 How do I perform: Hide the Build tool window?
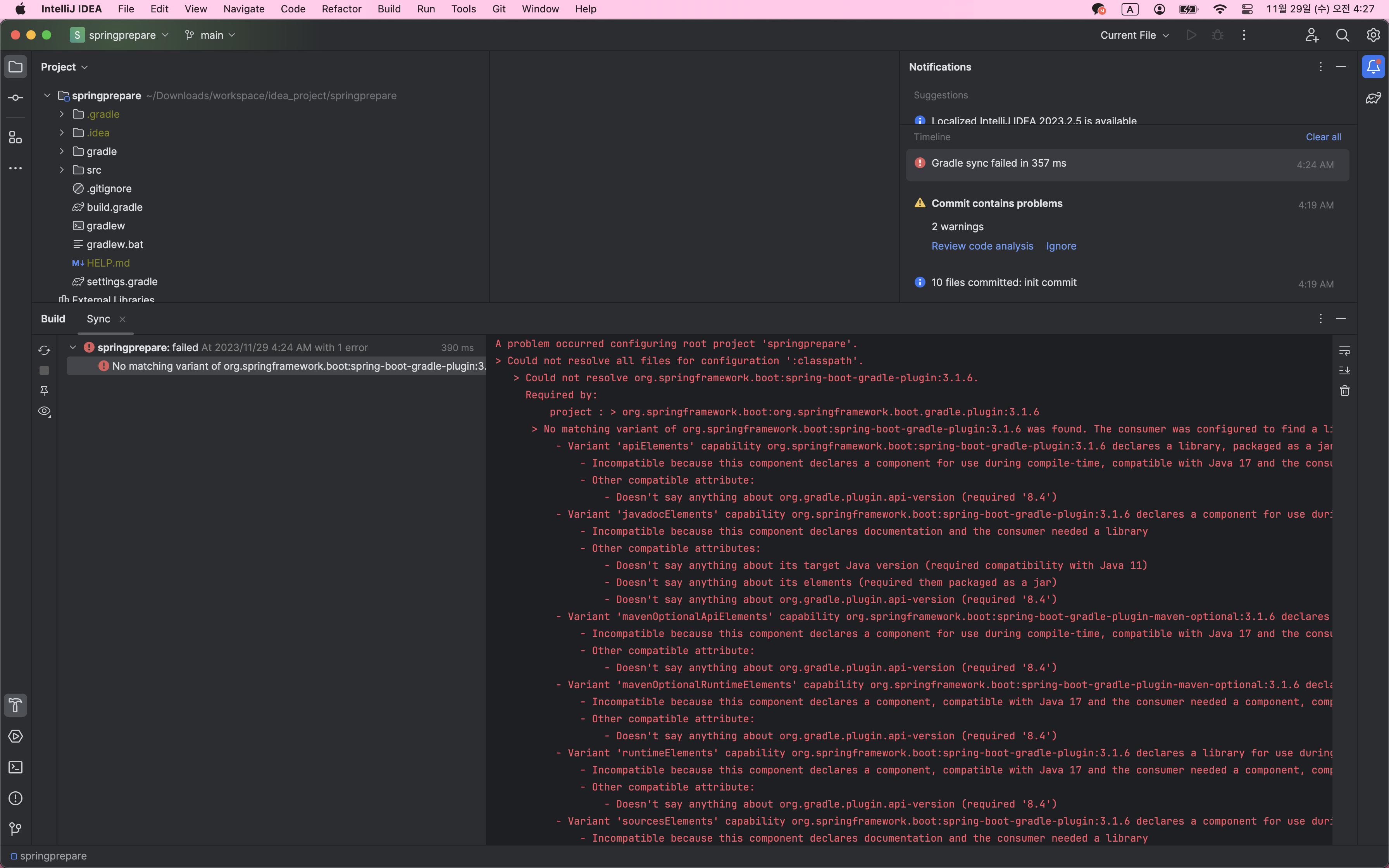coord(1341,318)
